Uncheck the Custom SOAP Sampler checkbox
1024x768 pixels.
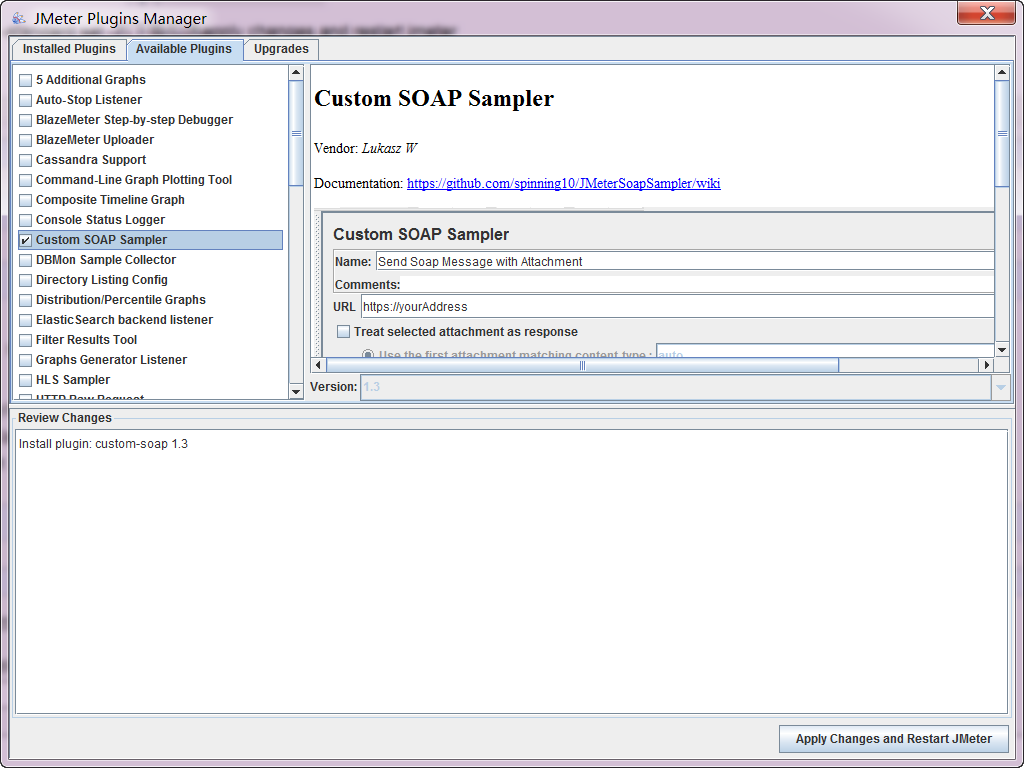[x=25, y=240]
